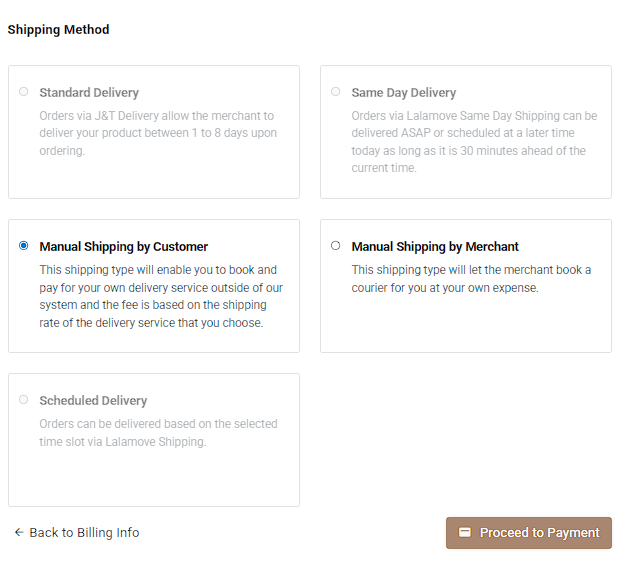625x564 pixels.
Task: Click the Shipping Method heading
Action: click(x=58, y=30)
